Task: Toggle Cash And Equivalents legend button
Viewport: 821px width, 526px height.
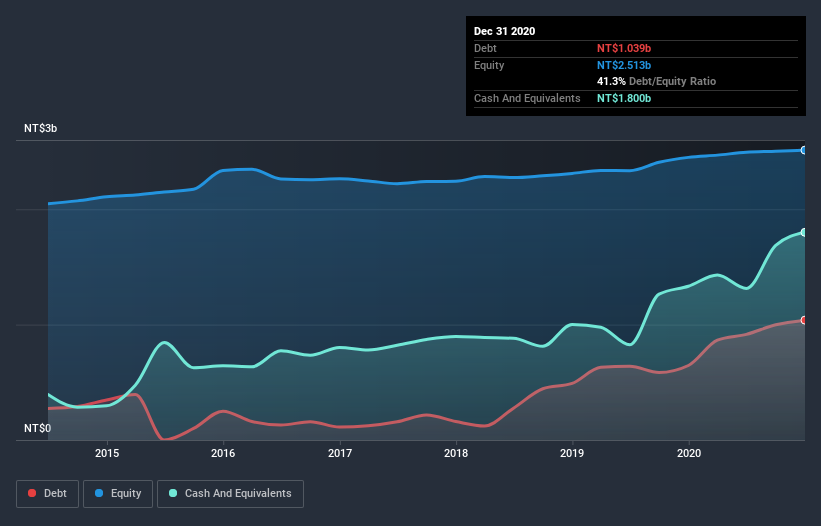Action: (x=230, y=494)
